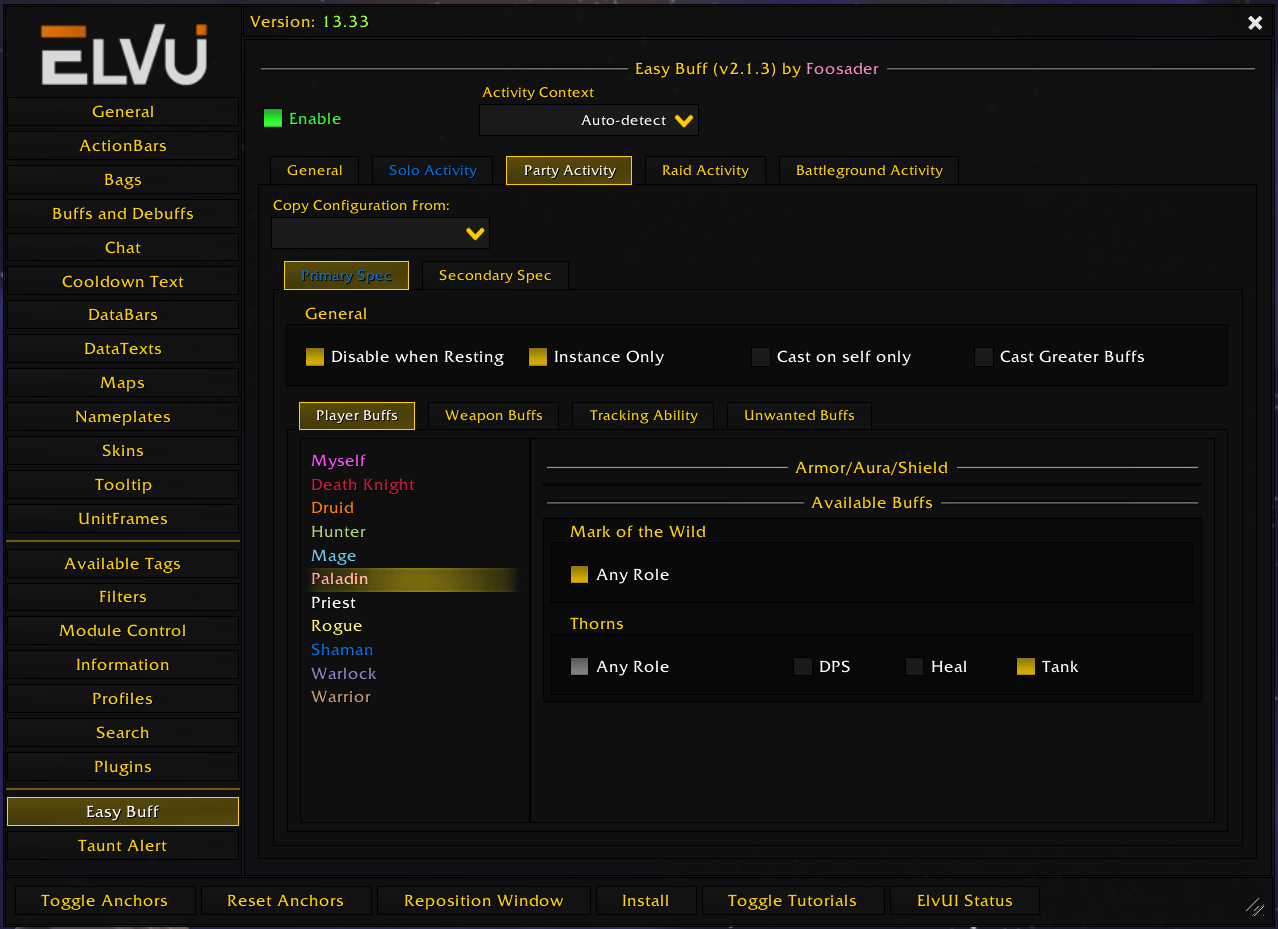Image resolution: width=1278 pixels, height=929 pixels.
Task: Uncheck Thorns for Tank role
Action: [1025, 667]
